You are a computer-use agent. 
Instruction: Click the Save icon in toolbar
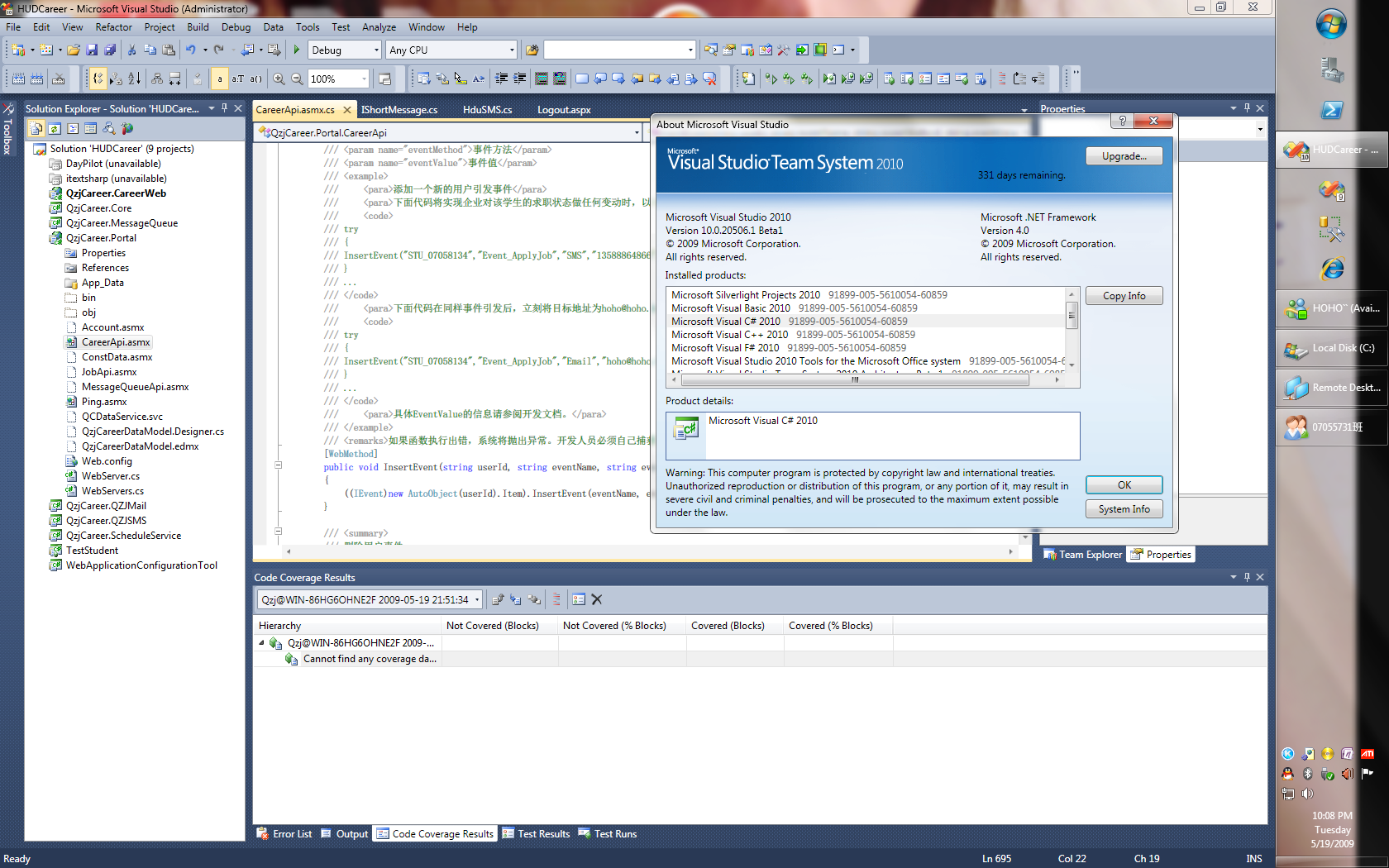[x=92, y=50]
